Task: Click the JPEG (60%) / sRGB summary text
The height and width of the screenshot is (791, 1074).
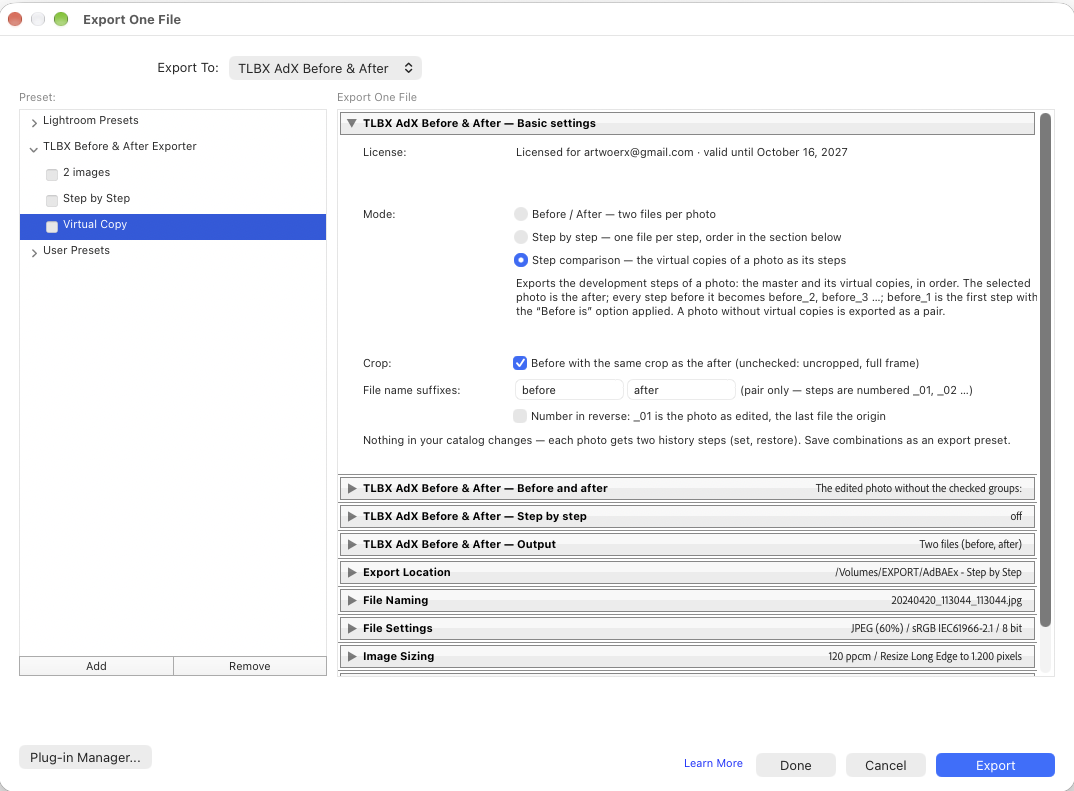Action: 936,629
